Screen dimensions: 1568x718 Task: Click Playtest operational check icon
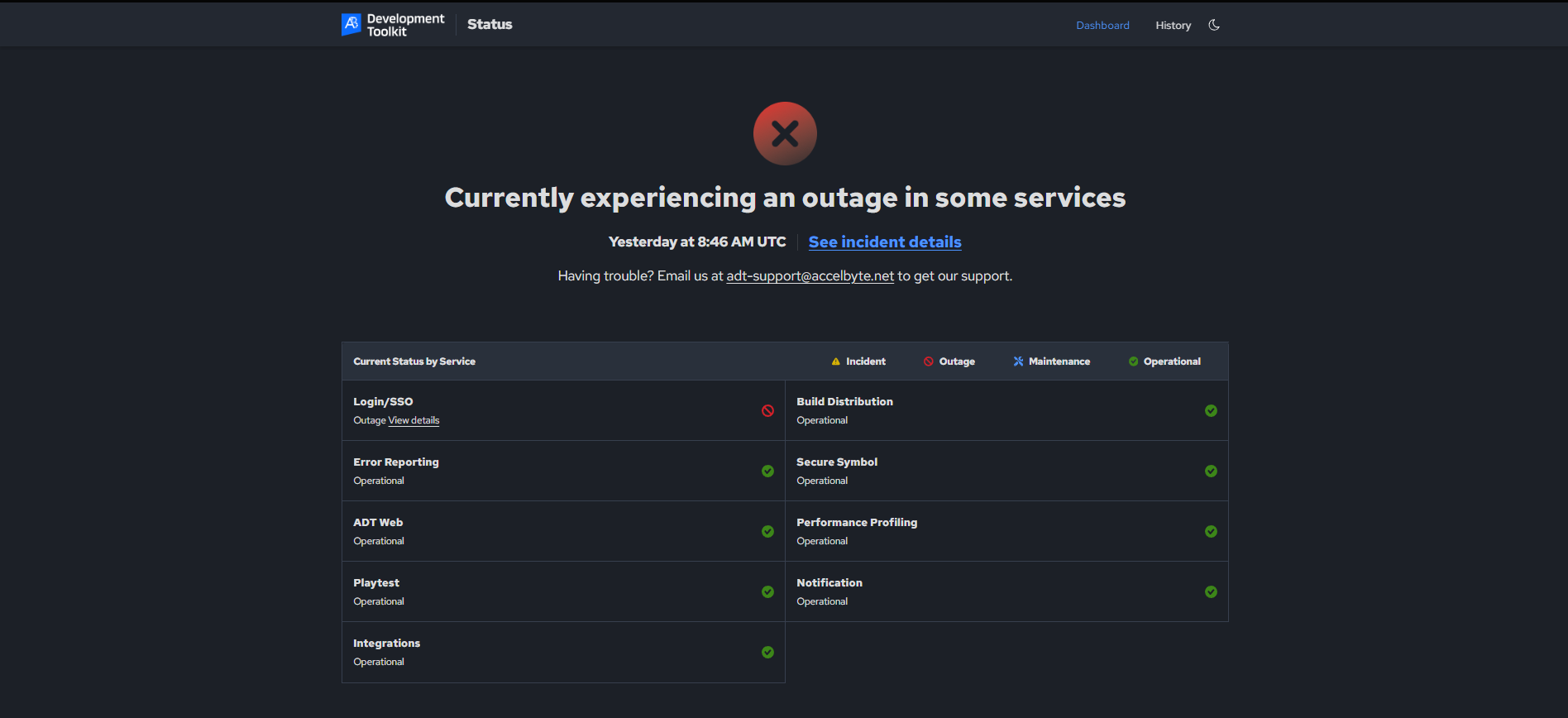tap(767, 591)
